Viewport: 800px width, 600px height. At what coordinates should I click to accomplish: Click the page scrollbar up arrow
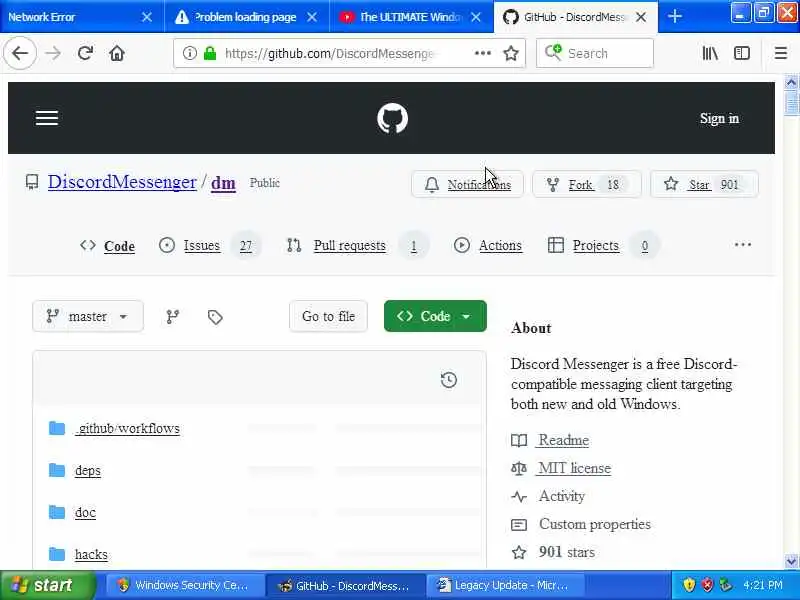(x=791, y=82)
